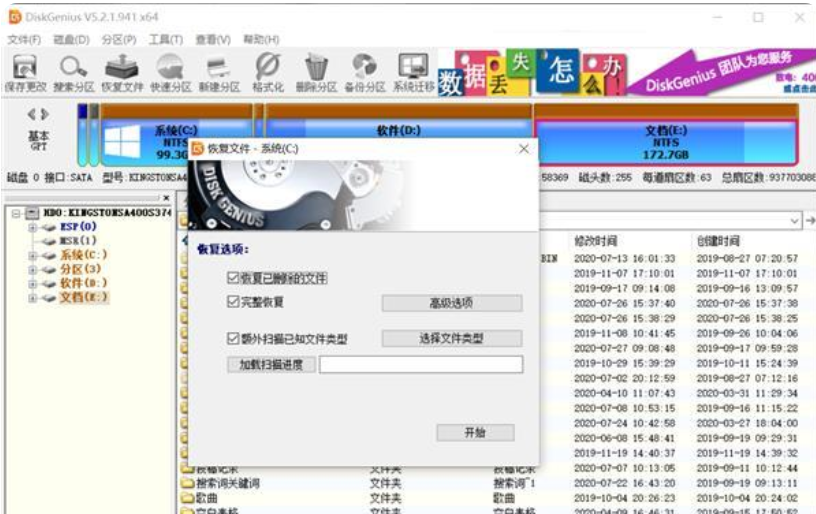Viewport: 816px width, 514px height.
Task: Click the 开始 (Start) button
Action: (x=475, y=433)
